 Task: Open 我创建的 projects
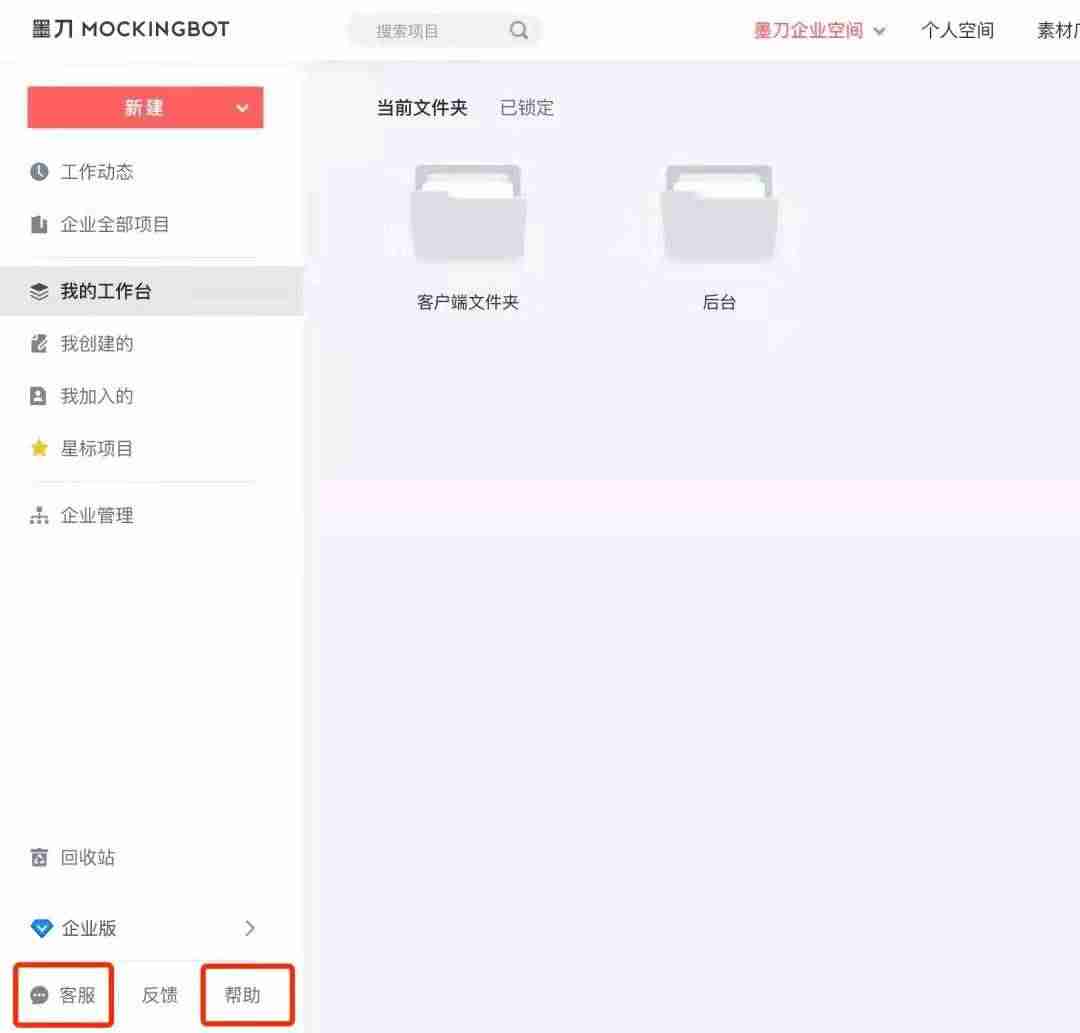click(97, 343)
